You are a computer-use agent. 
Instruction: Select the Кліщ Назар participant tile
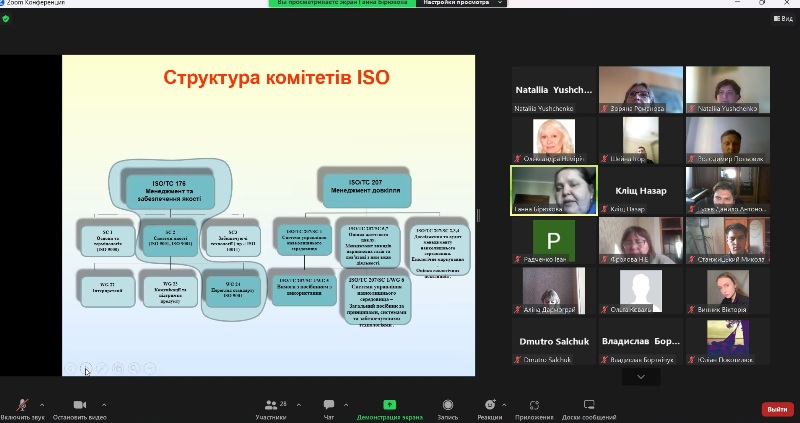640,190
